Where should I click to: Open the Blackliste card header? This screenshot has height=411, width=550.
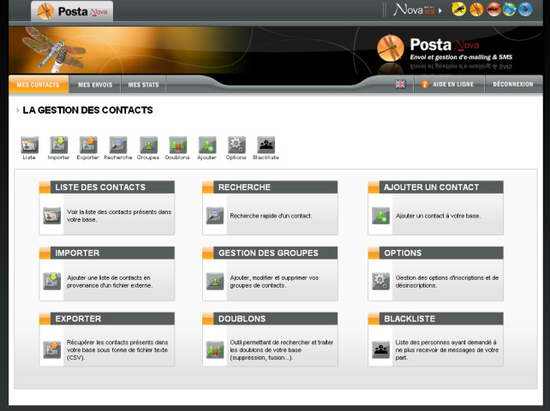point(436,319)
